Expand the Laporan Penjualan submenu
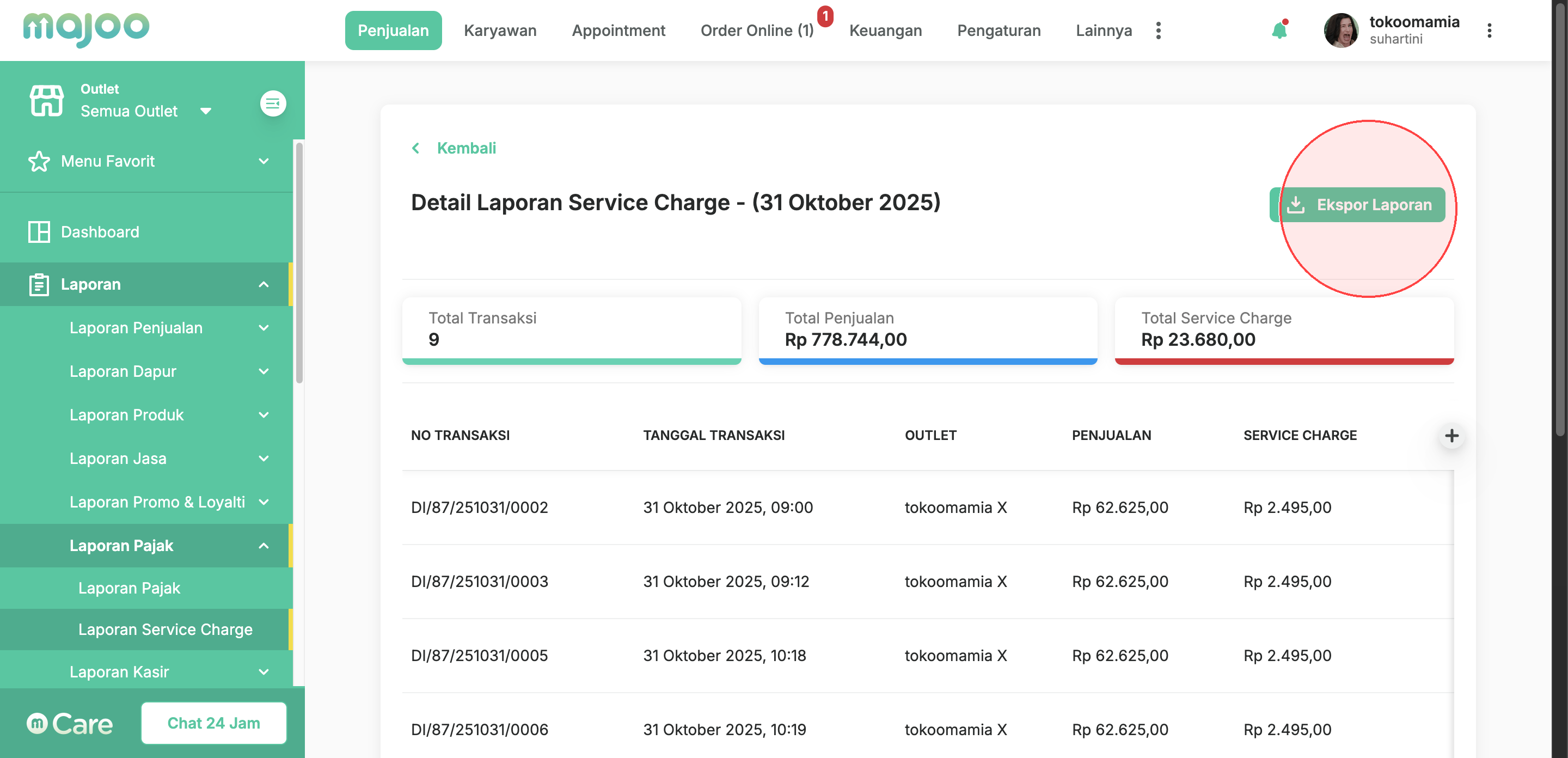The height and width of the screenshot is (758, 1568). coord(264,328)
